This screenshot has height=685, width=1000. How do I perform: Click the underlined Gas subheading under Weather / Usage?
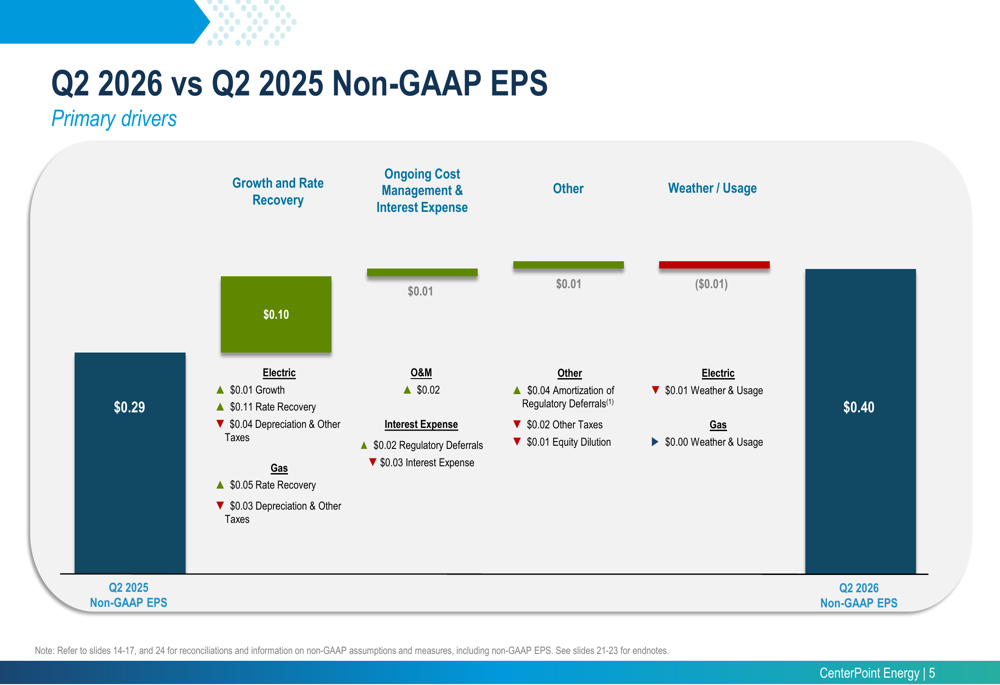pyautogui.click(x=718, y=425)
